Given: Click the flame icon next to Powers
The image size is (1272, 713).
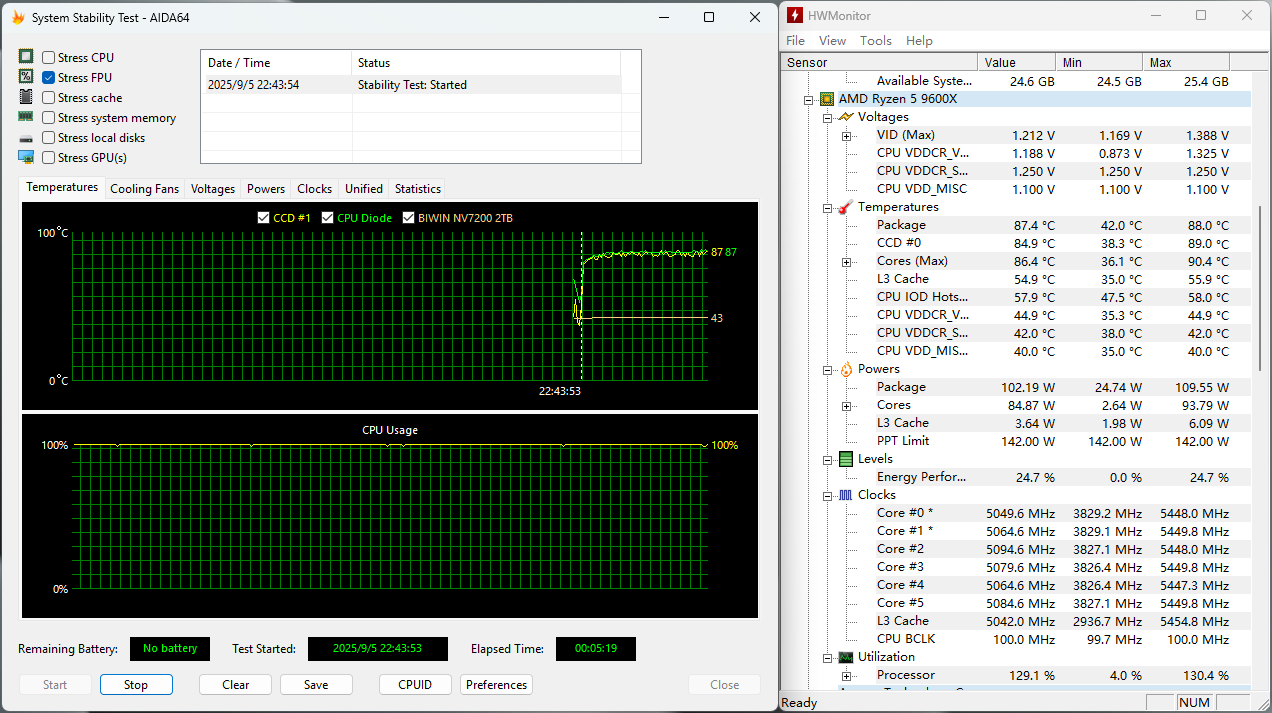Looking at the screenshot, I should [845, 369].
